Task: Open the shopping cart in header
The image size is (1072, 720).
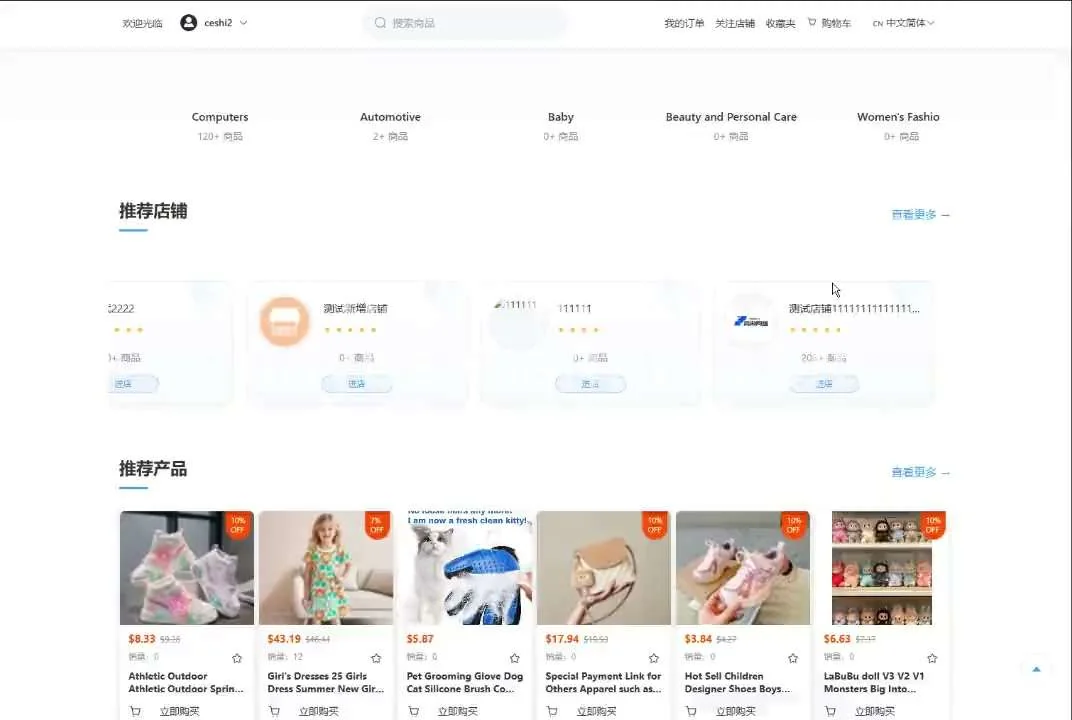Action: (829, 23)
